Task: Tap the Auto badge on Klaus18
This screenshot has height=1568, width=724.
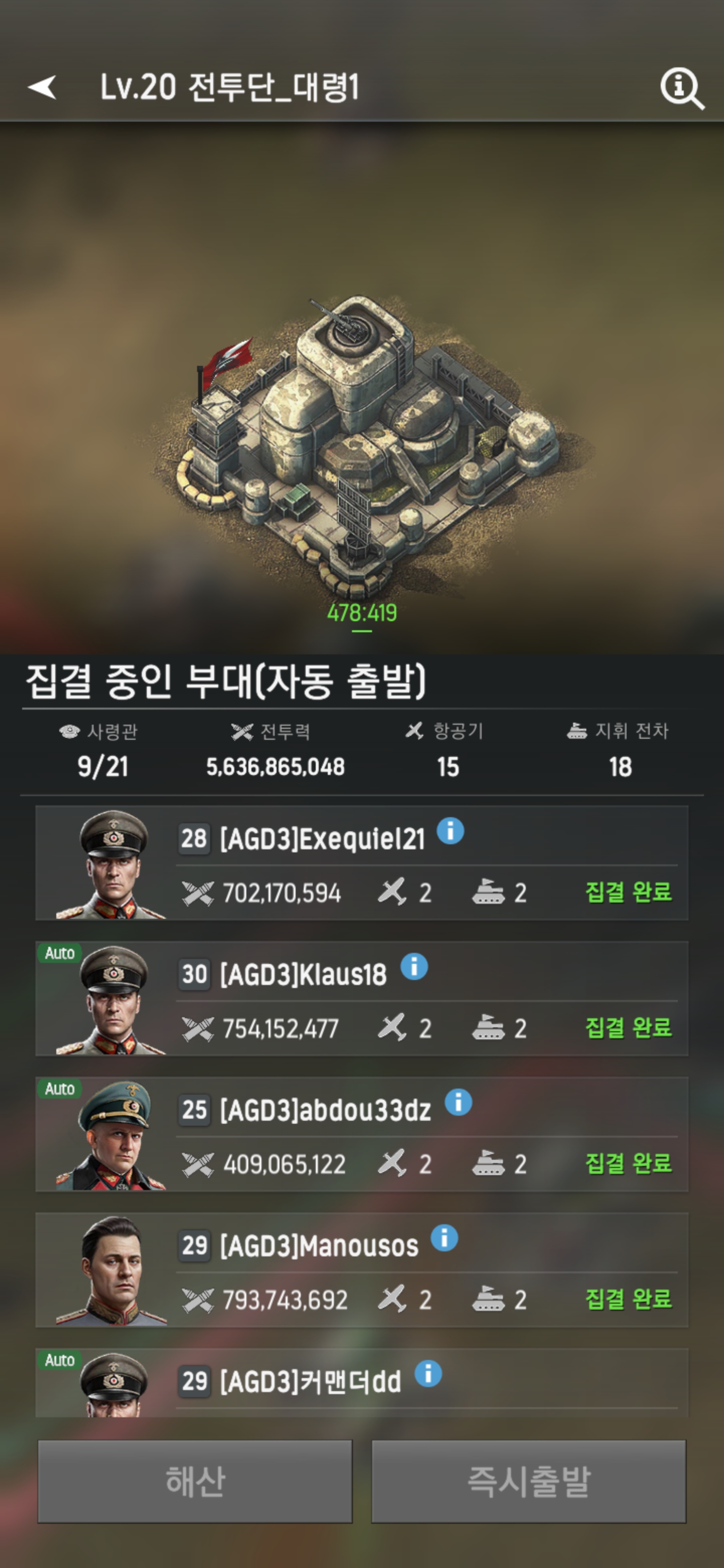Action: [x=60, y=953]
